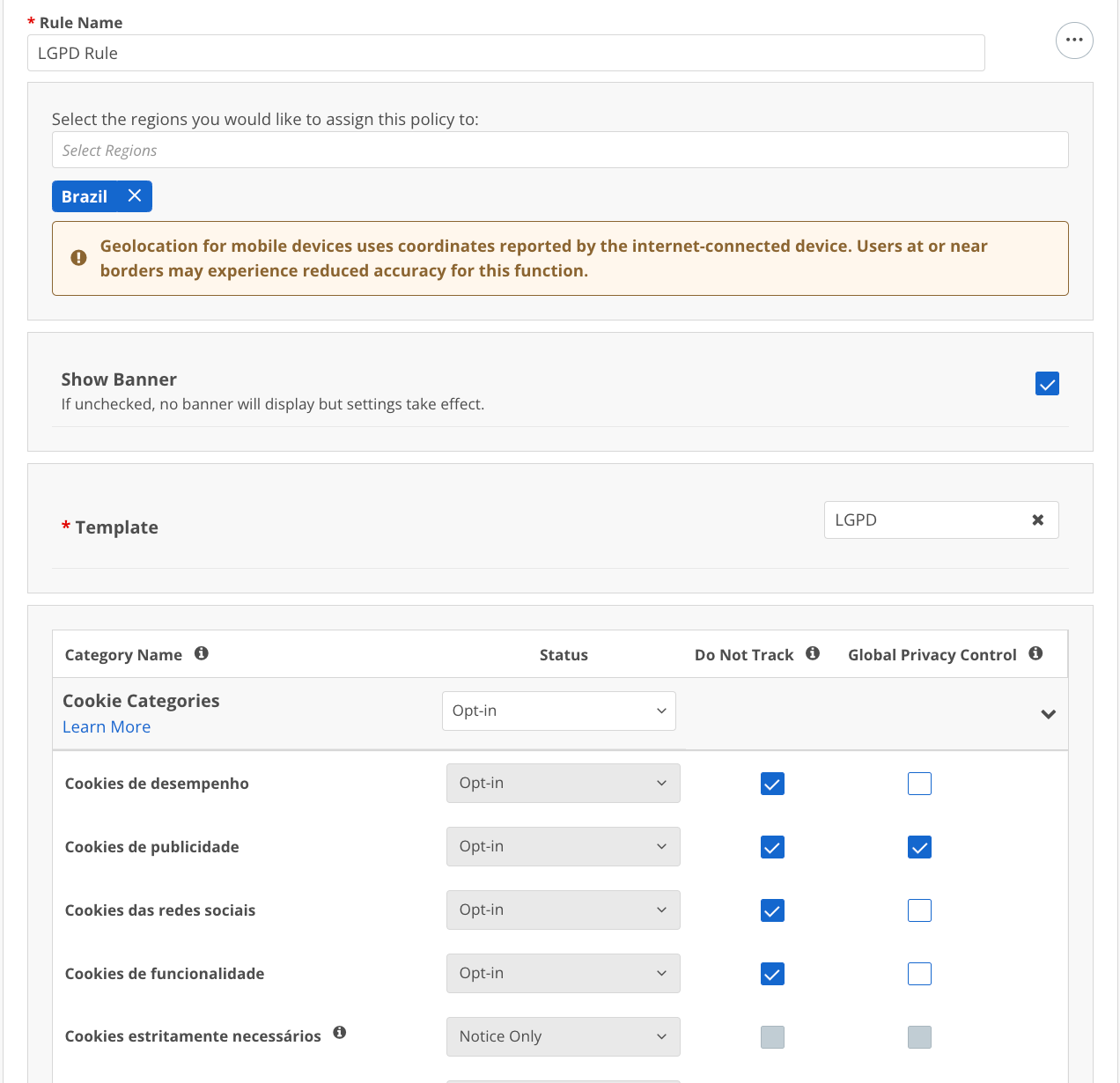
Task: Uncheck the Show Banner checkbox
Action: pyautogui.click(x=1047, y=384)
